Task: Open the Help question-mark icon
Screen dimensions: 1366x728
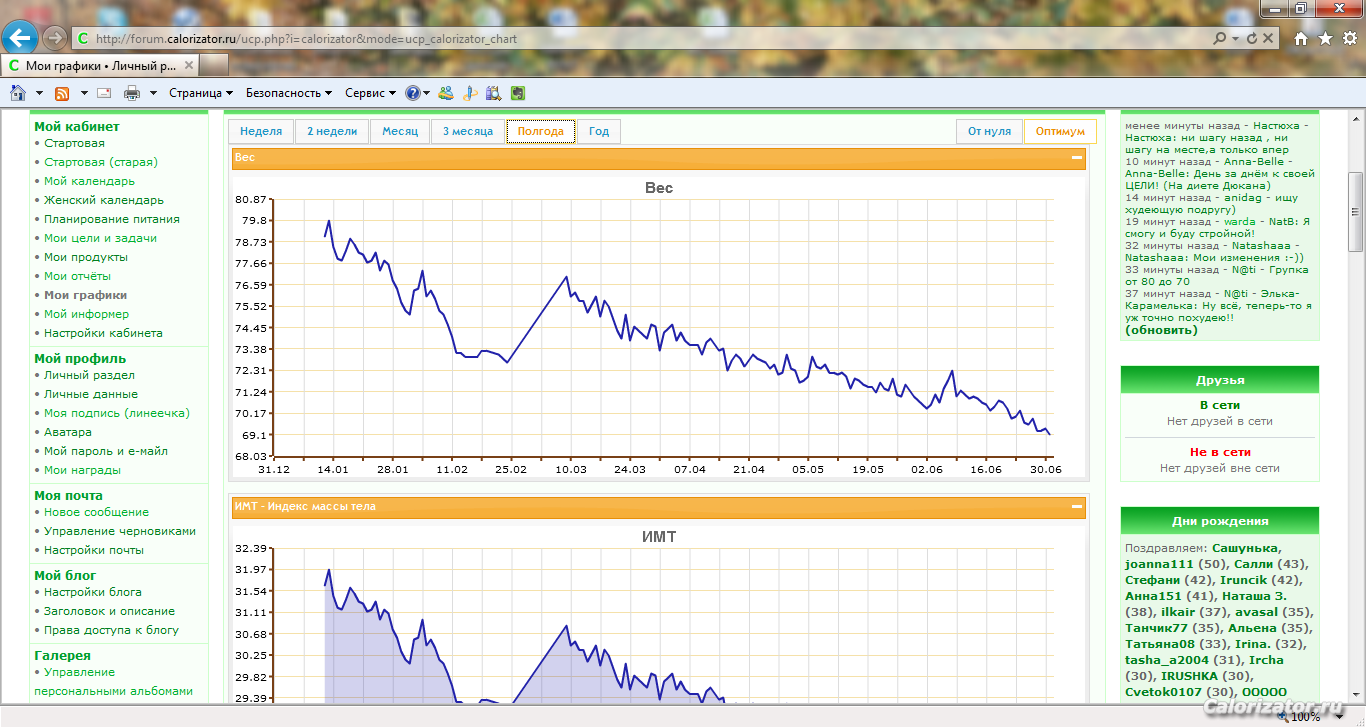Action: click(x=412, y=93)
